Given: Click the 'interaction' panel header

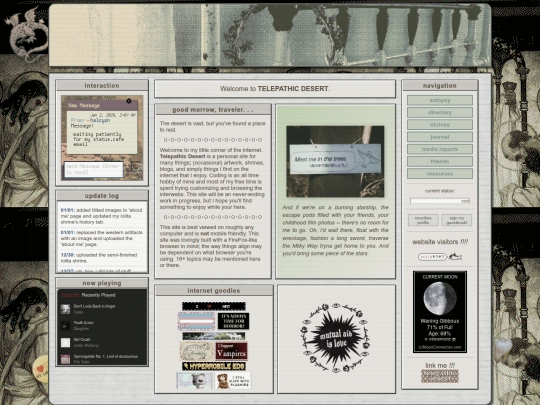Looking at the screenshot, I should (102, 85).
